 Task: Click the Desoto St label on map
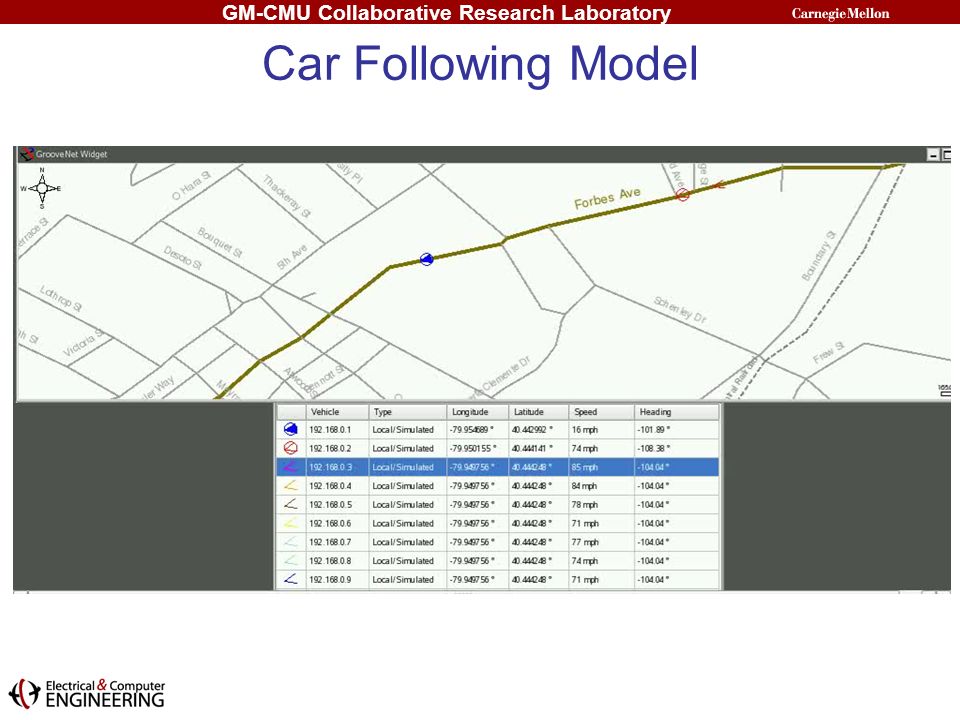click(182, 258)
